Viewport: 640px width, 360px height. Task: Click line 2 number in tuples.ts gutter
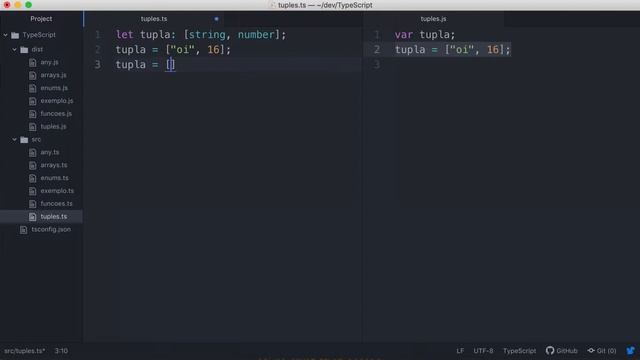pyautogui.click(x=98, y=50)
